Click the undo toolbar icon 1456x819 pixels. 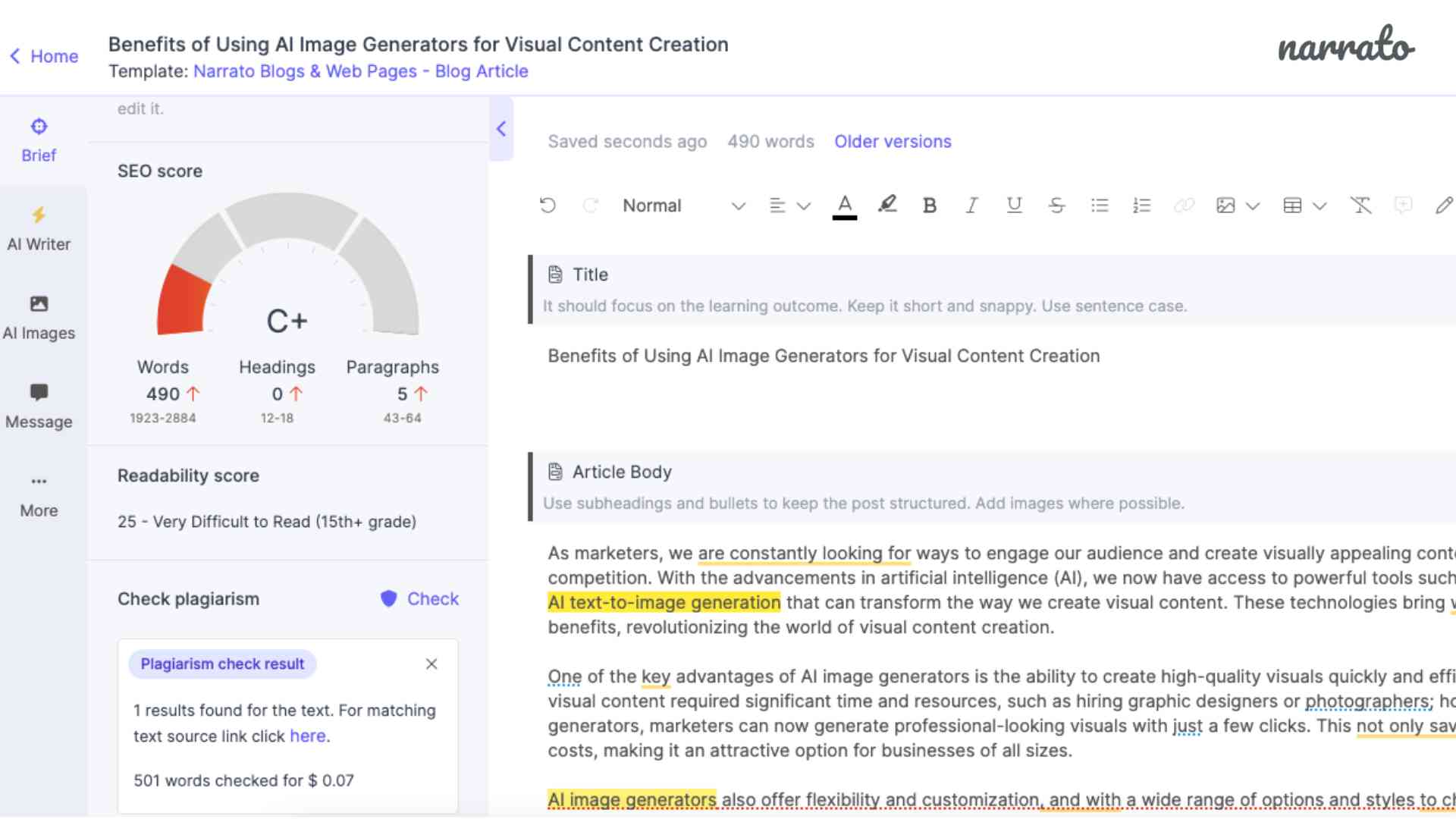(x=548, y=205)
